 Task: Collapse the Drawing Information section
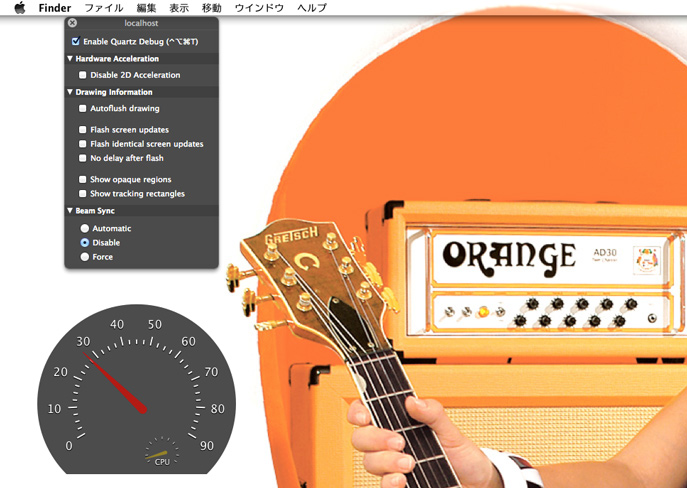pyautogui.click(x=70, y=92)
